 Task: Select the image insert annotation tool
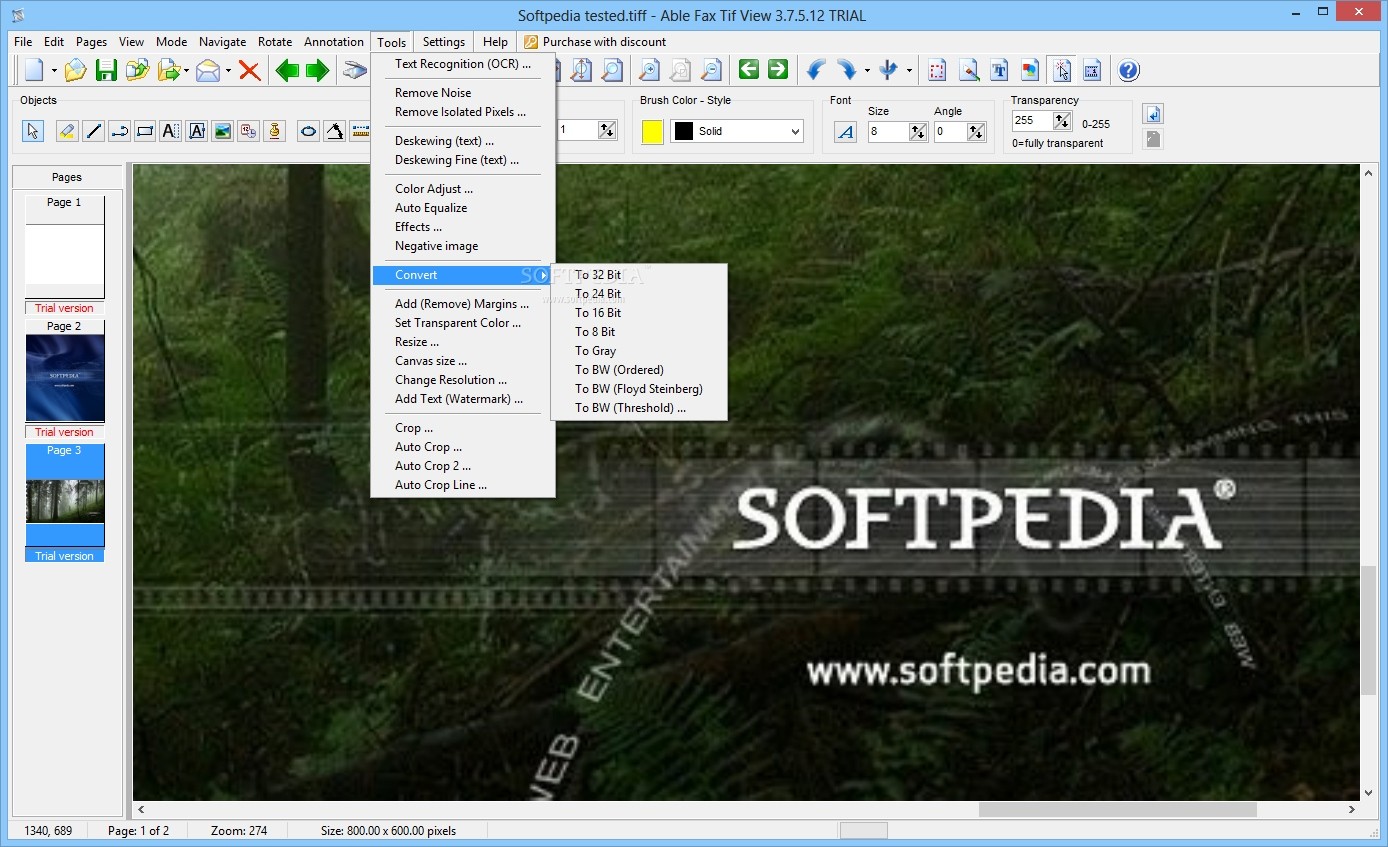[222, 131]
